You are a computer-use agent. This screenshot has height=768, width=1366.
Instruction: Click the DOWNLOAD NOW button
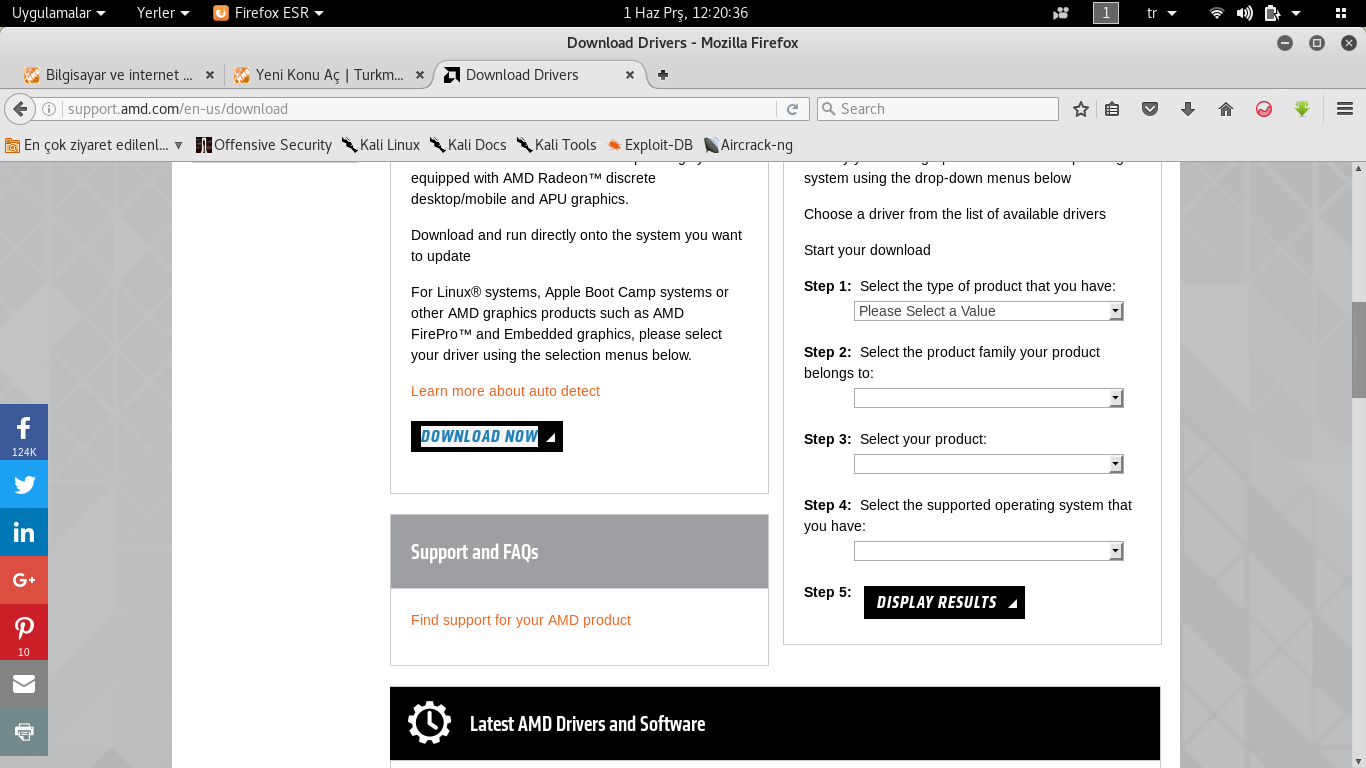(x=487, y=436)
